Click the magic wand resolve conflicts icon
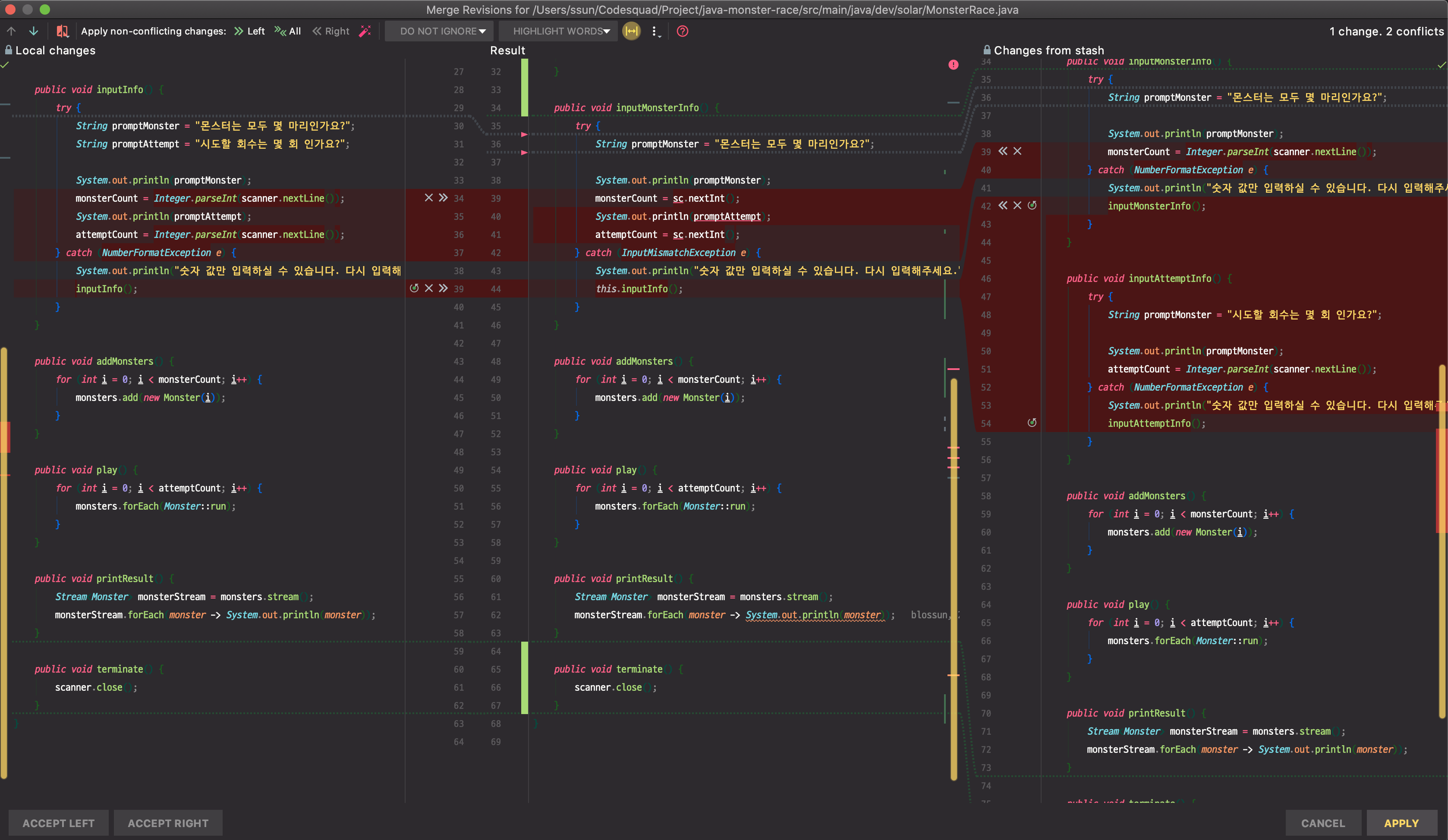Viewport: 1448px width, 840px height. pyautogui.click(x=365, y=31)
